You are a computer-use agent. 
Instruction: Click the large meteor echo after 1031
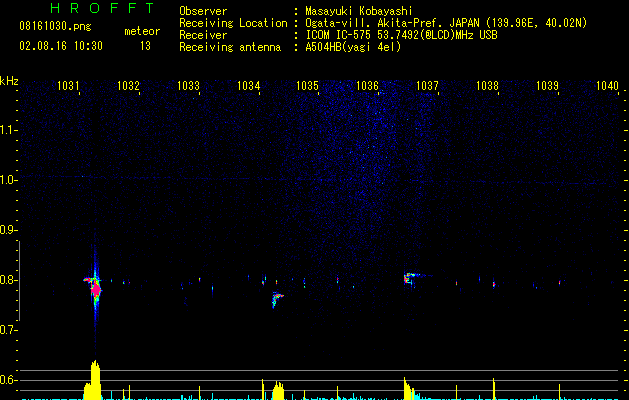click(x=95, y=288)
